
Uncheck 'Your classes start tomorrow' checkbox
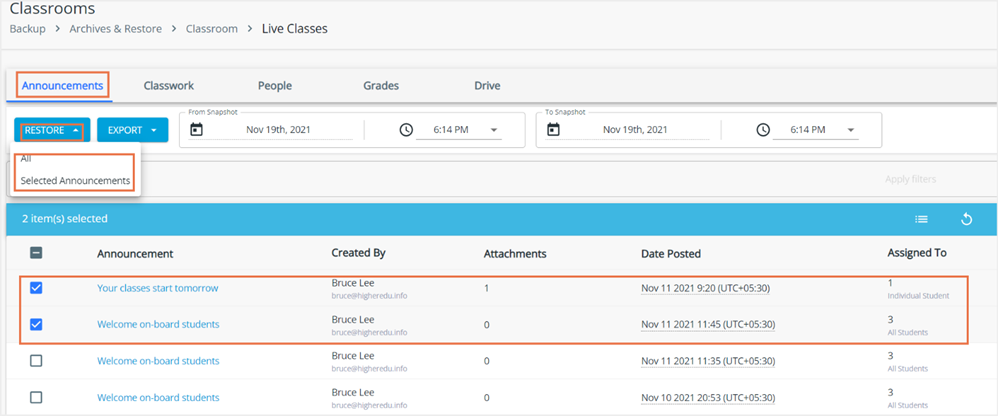point(36,288)
